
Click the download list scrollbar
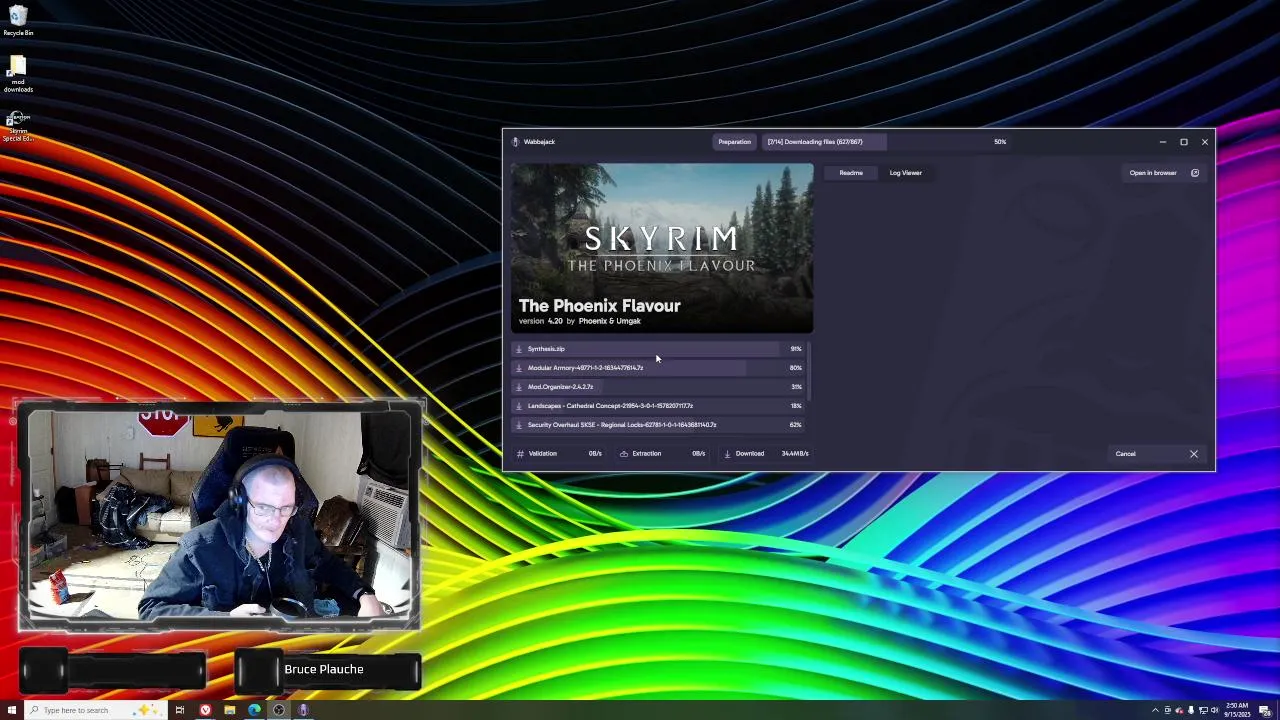(810, 371)
